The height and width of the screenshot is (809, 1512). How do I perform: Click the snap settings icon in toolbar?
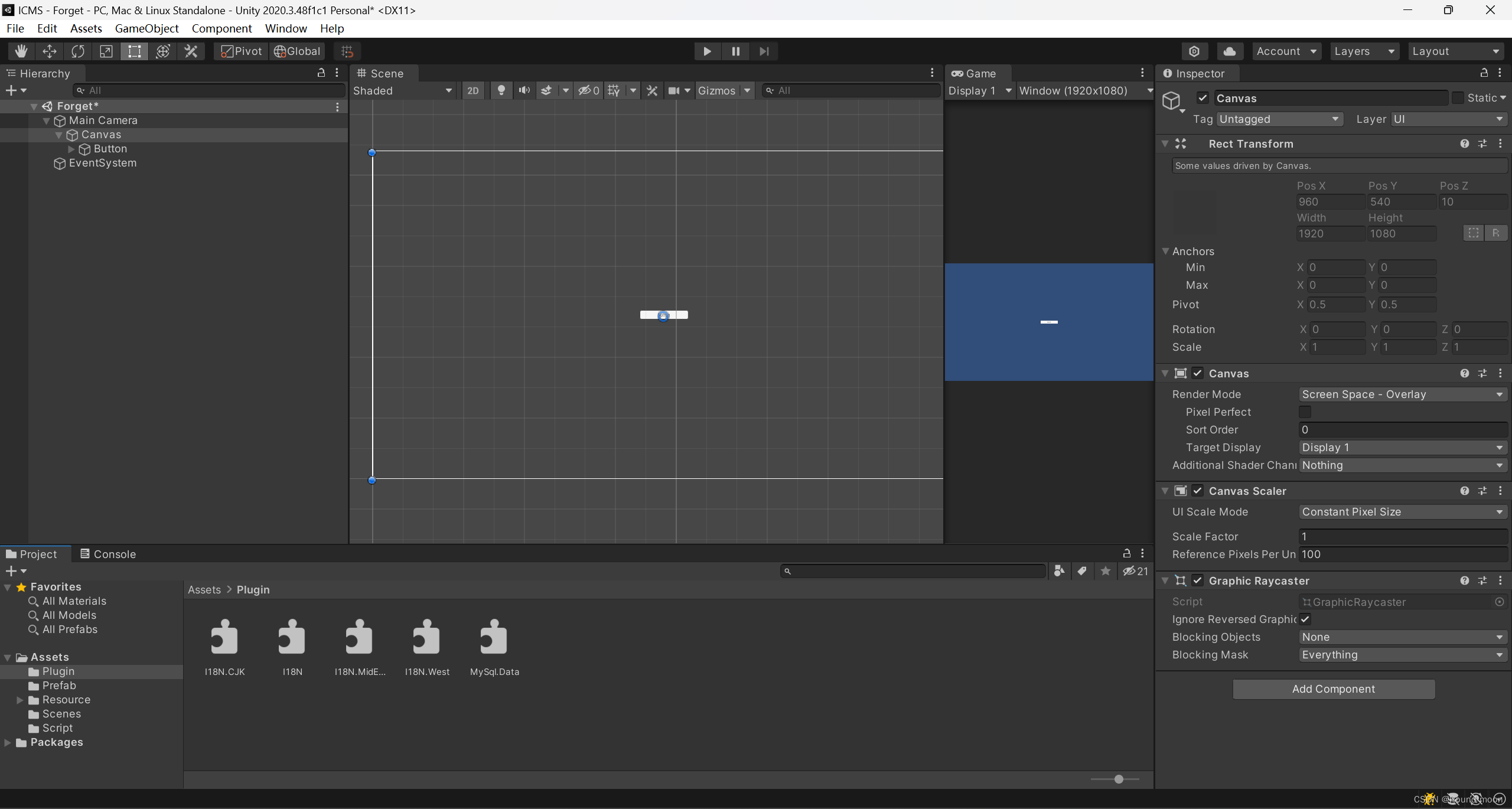click(x=347, y=51)
